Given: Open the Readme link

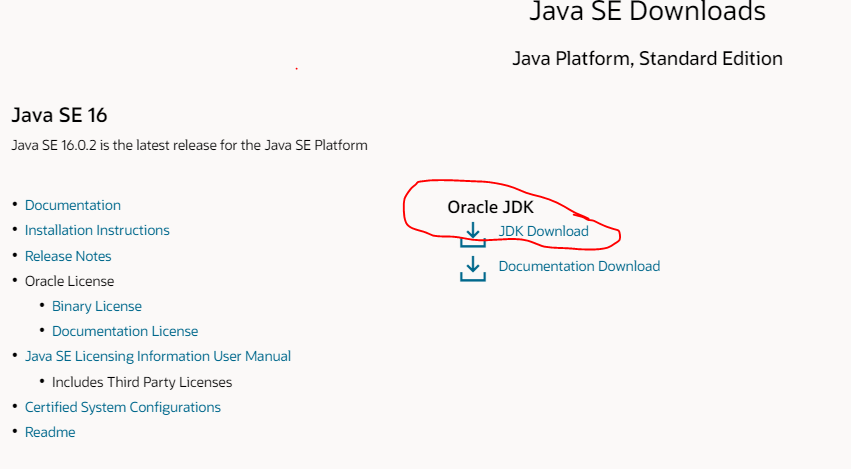Looking at the screenshot, I should (50, 432).
